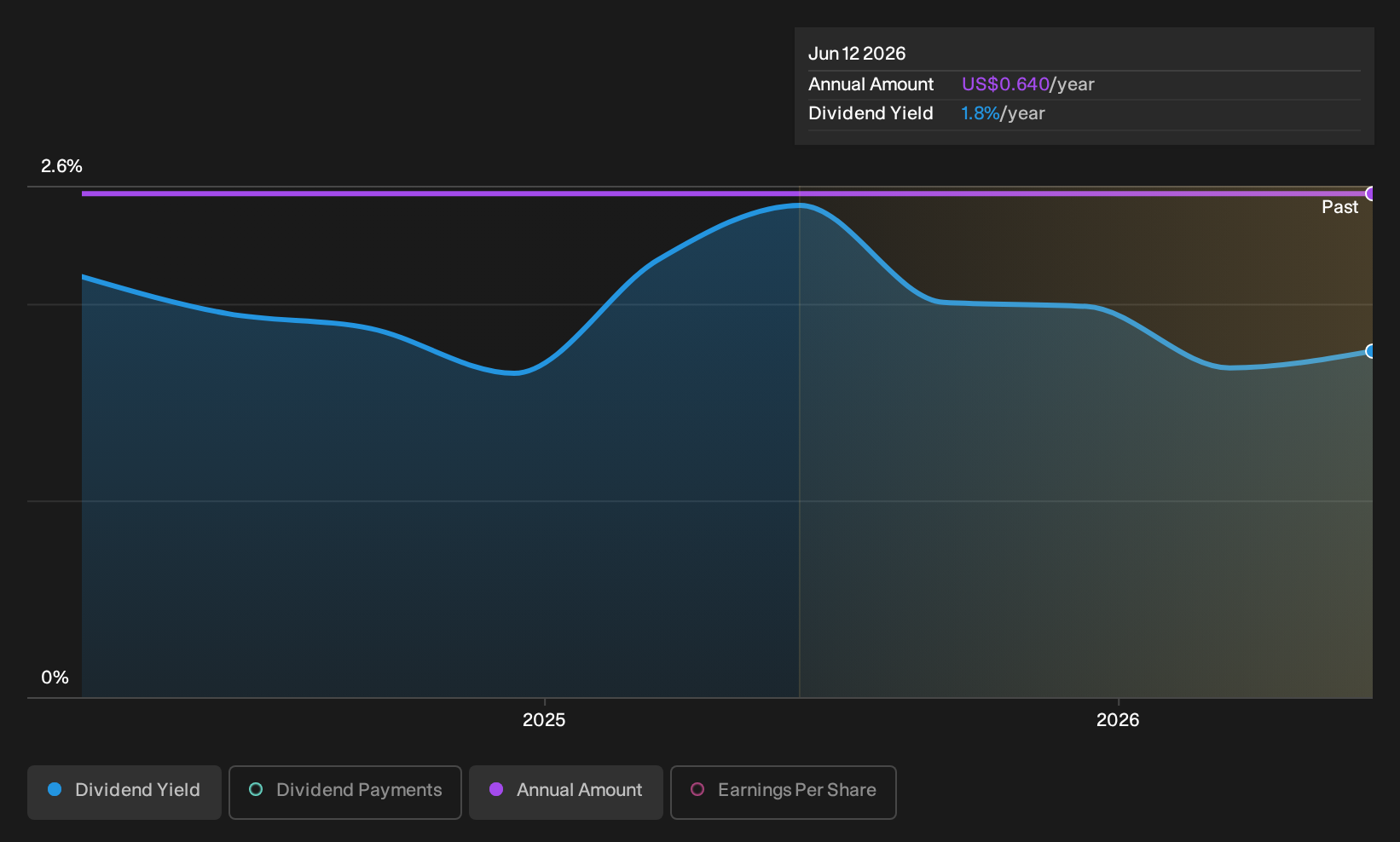Click US$0.640 annual amount in tooltip
Screen dimensions: 1400x842
pyautogui.click(x=1005, y=84)
